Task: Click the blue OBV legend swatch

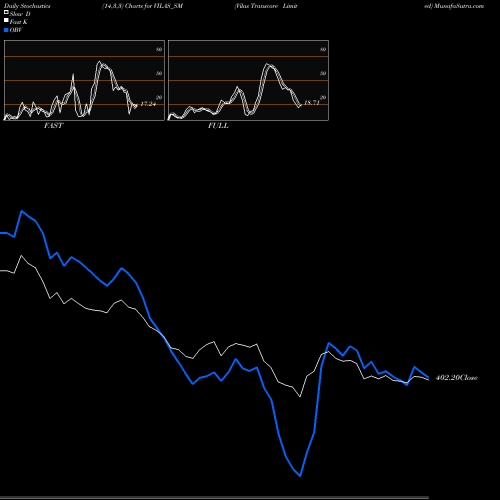Action: tap(6, 30)
